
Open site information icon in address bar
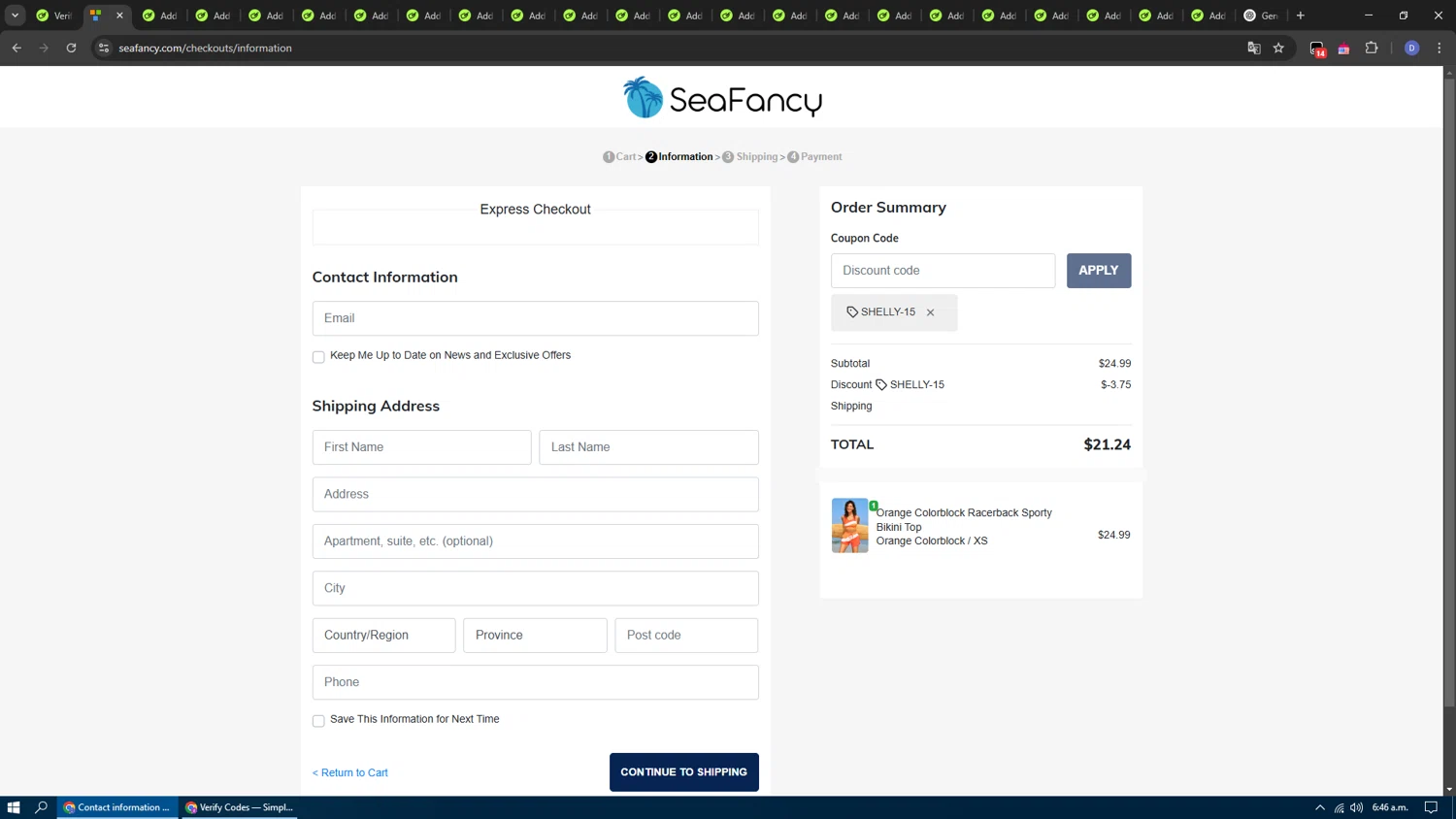tap(103, 48)
